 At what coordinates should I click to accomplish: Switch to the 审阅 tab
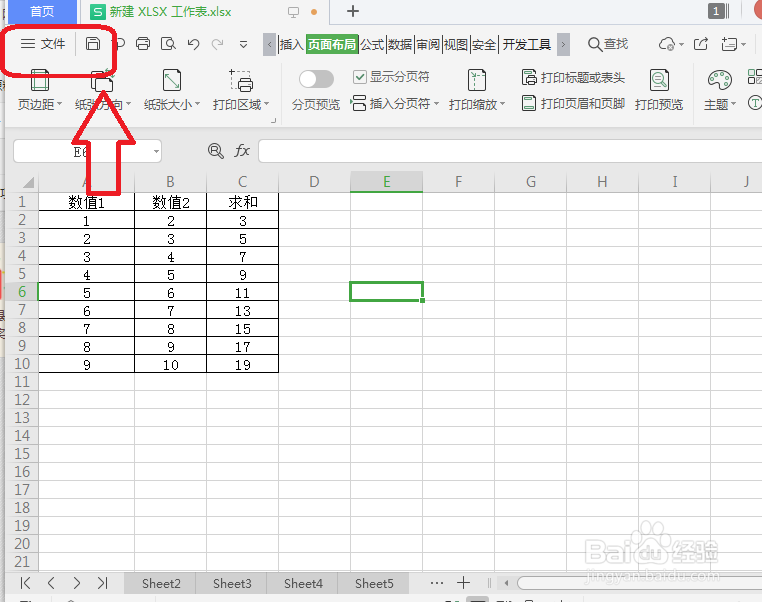click(428, 45)
